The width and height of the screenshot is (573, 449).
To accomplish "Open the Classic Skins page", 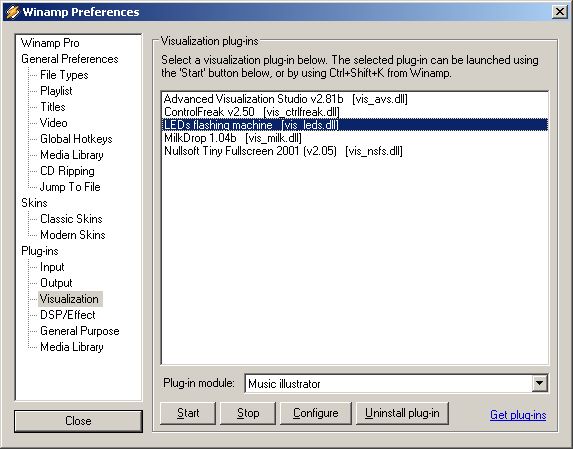I will [71, 219].
